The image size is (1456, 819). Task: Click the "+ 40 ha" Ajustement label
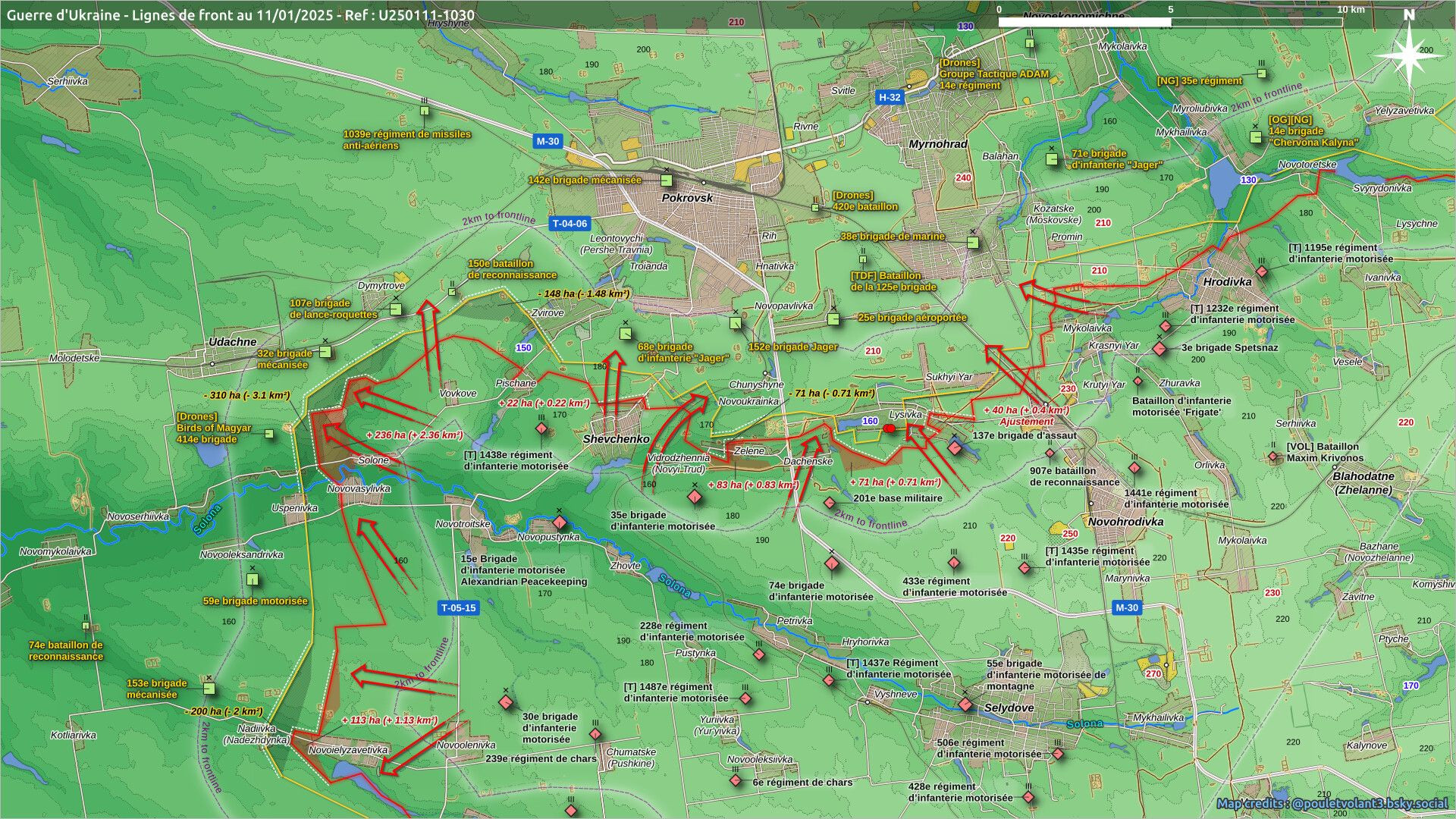point(1026,416)
